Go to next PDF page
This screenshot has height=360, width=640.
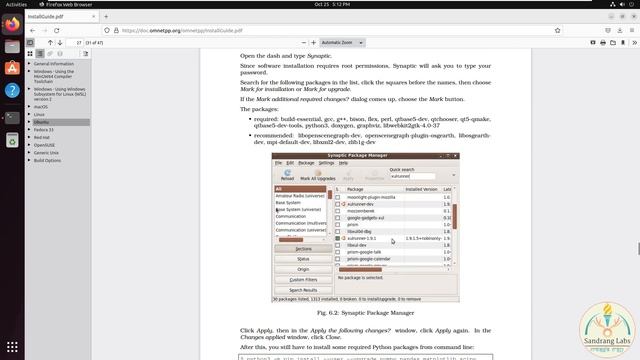click(x=60, y=42)
